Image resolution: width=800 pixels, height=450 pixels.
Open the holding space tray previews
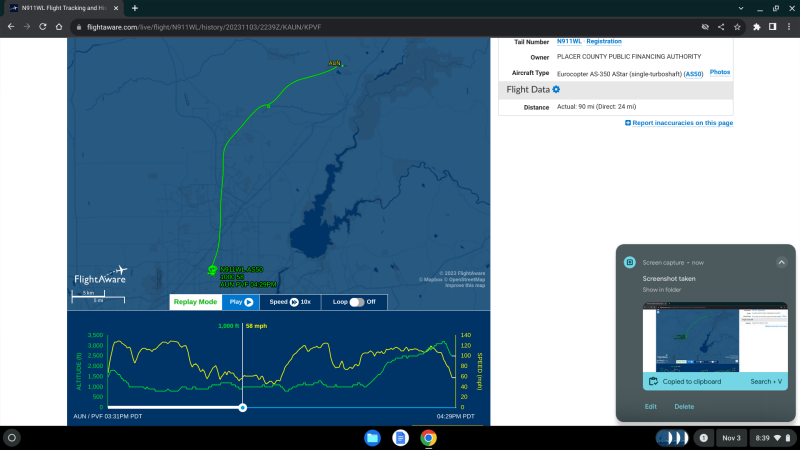672,438
